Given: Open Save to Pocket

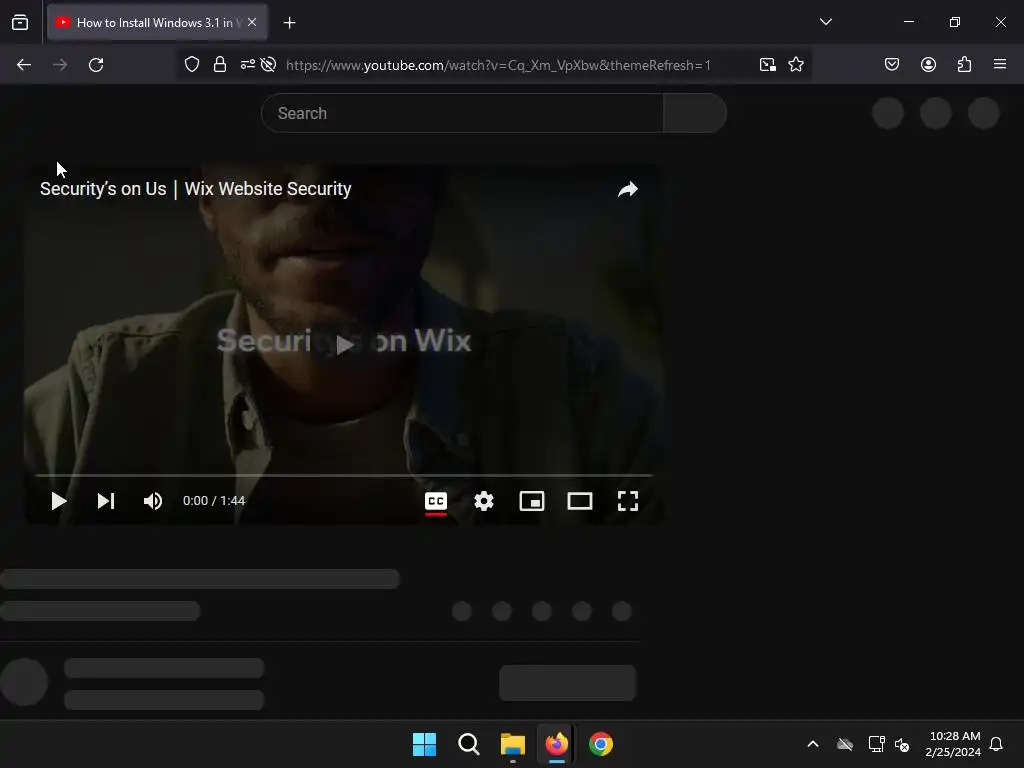Looking at the screenshot, I should click(892, 65).
